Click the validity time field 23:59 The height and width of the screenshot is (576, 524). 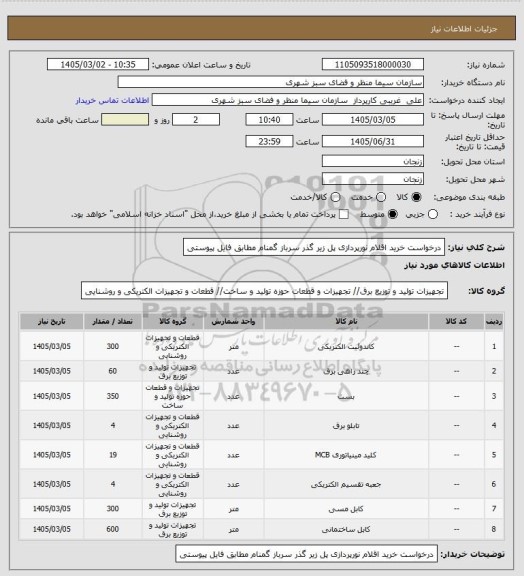coord(269,141)
